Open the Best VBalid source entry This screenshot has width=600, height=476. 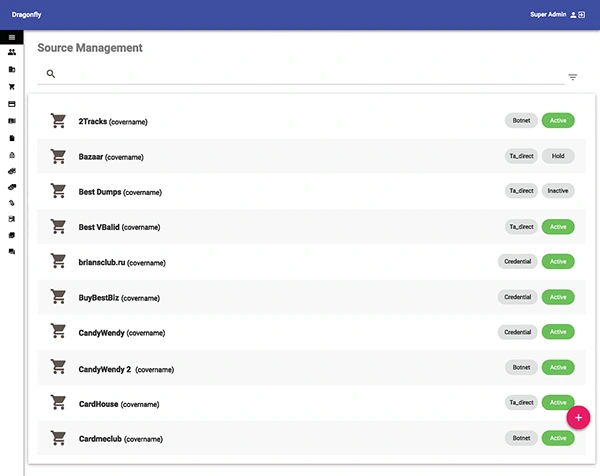[x=311, y=227]
